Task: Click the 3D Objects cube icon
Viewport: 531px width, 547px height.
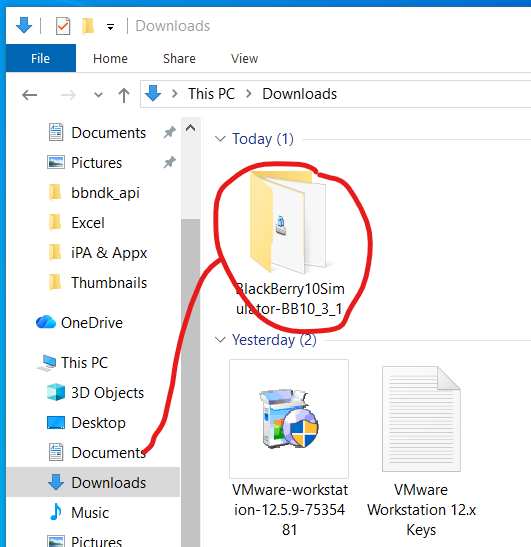Action: point(56,392)
